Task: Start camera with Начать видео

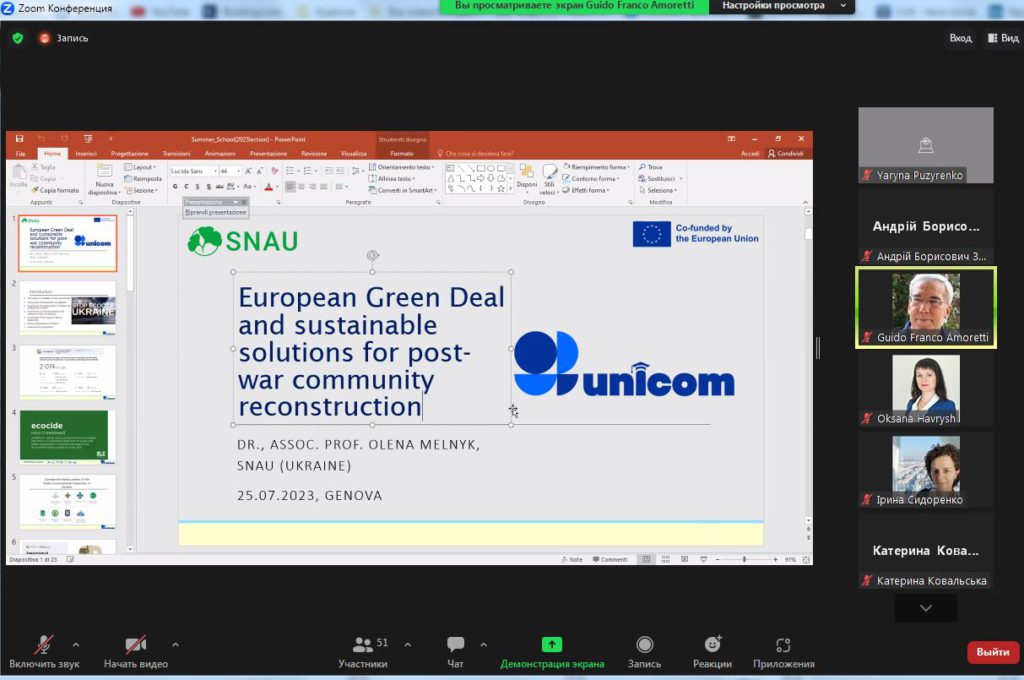Action: coord(135,645)
